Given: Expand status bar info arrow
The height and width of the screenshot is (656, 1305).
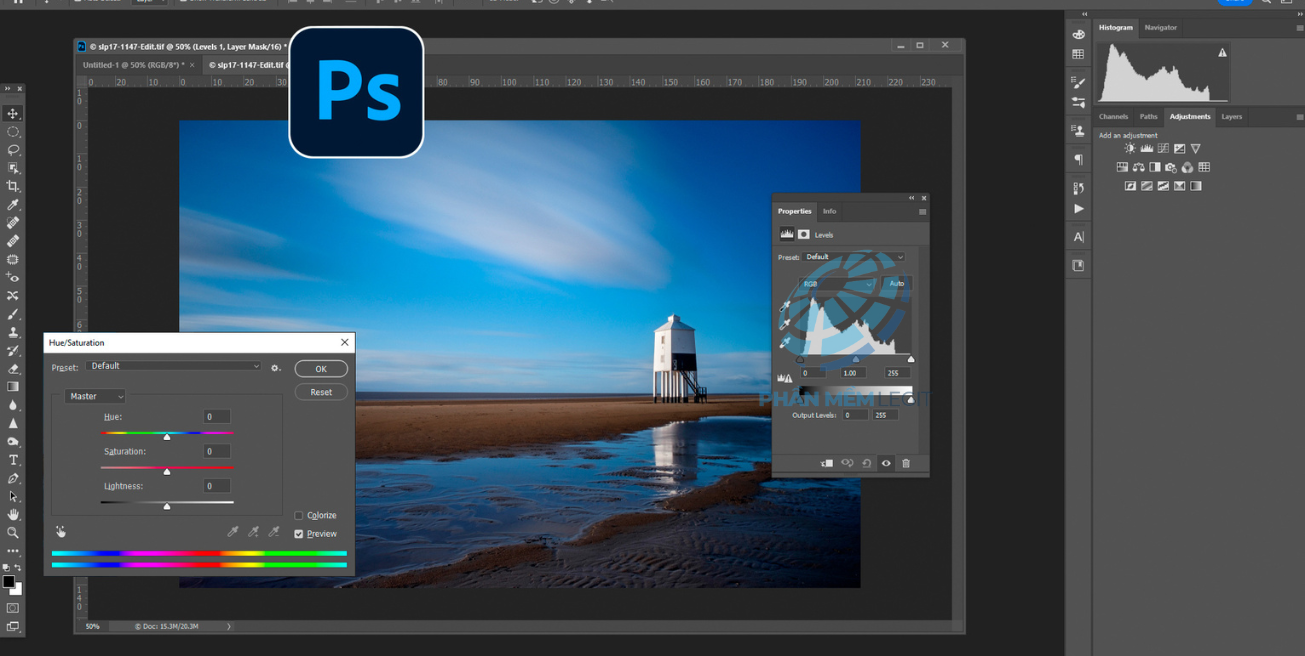Looking at the screenshot, I should (x=228, y=627).
